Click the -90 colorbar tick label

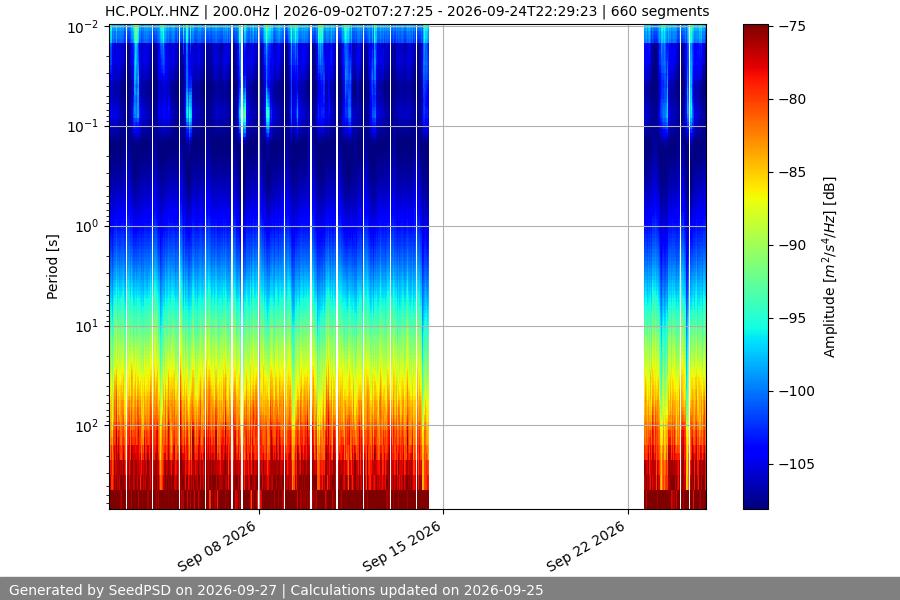click(792, 245)
